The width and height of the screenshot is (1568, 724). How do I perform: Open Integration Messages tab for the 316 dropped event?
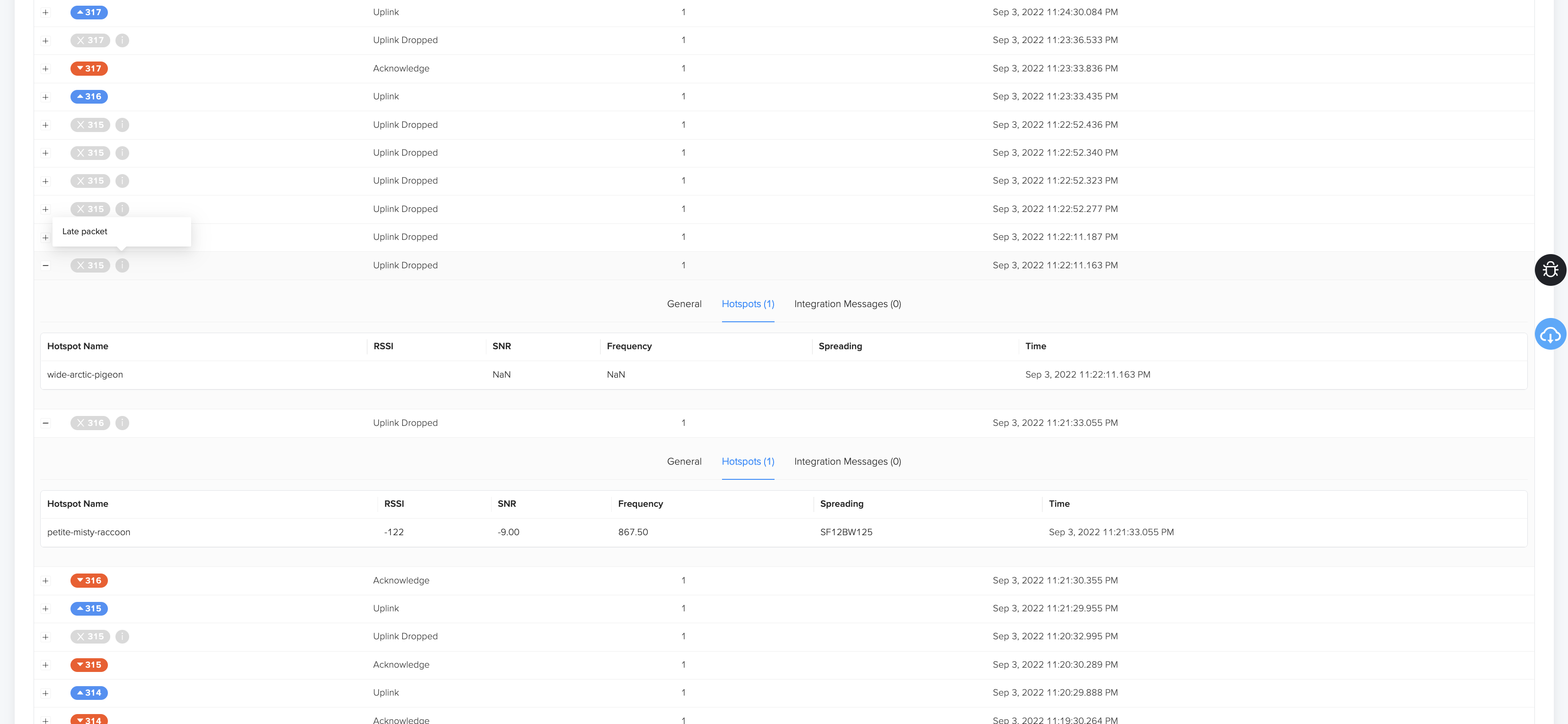point(847,461)
